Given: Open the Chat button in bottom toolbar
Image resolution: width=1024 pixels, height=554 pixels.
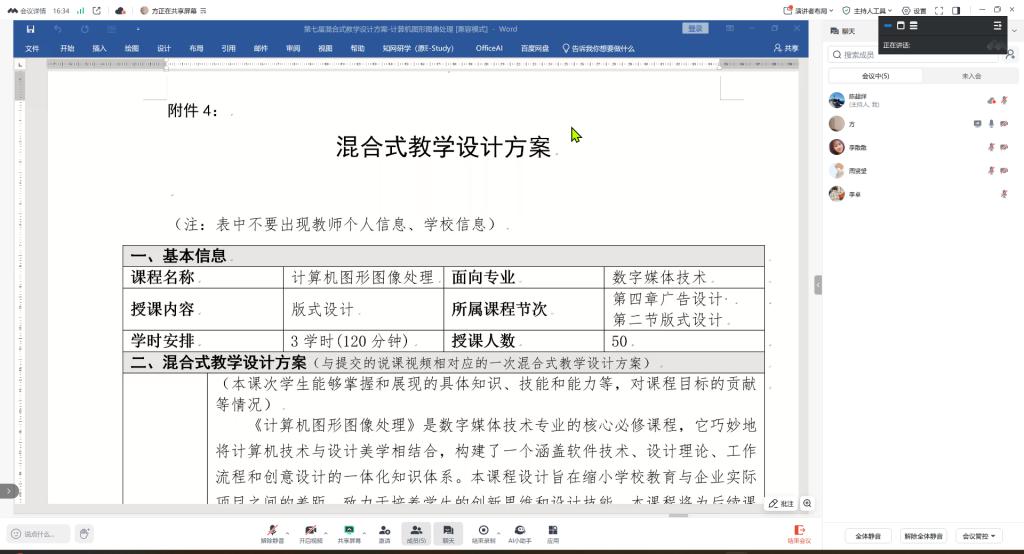Looking at the screenshot, I should pyautogui.click(x=448, y=534).
